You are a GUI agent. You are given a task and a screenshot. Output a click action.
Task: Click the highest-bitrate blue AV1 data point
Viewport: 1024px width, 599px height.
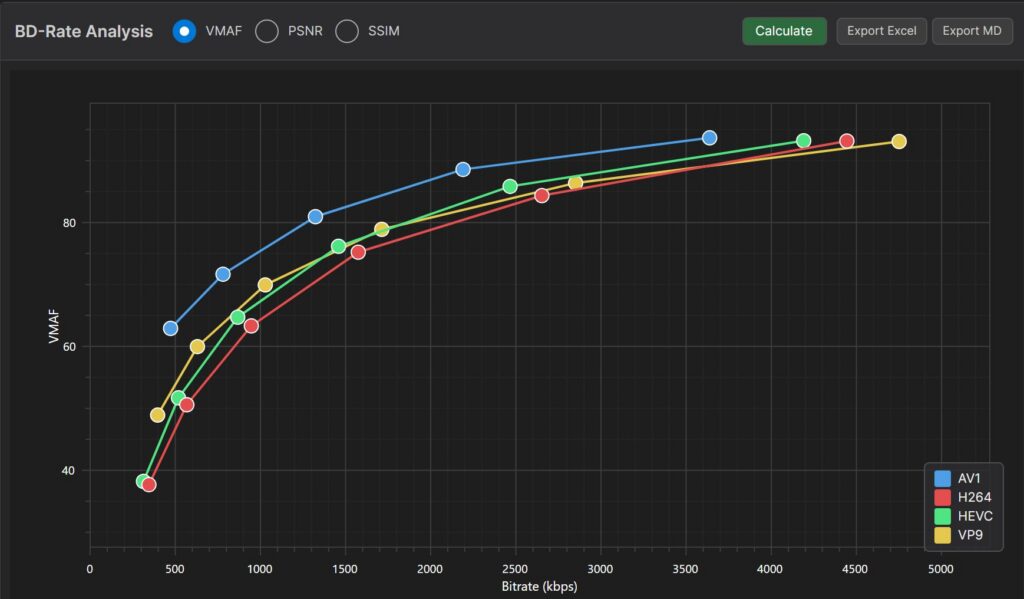709,138
